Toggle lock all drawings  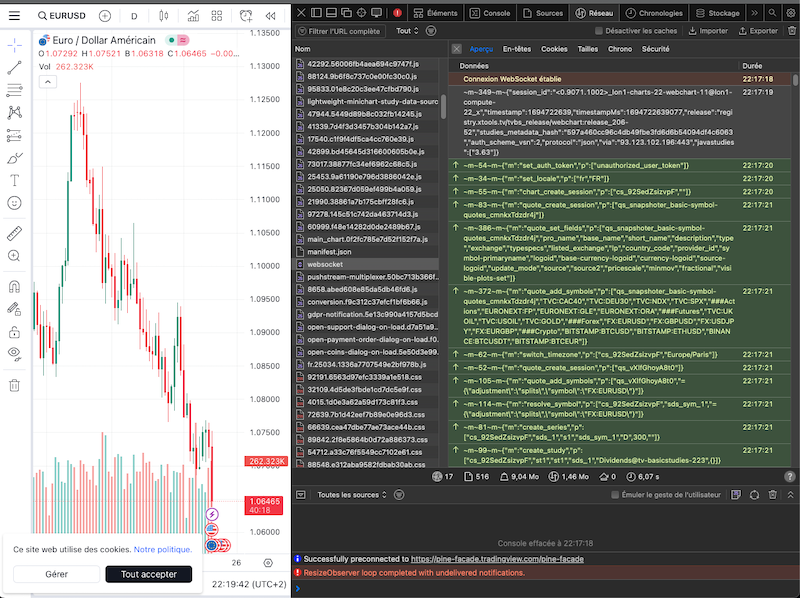click(14, 332)
